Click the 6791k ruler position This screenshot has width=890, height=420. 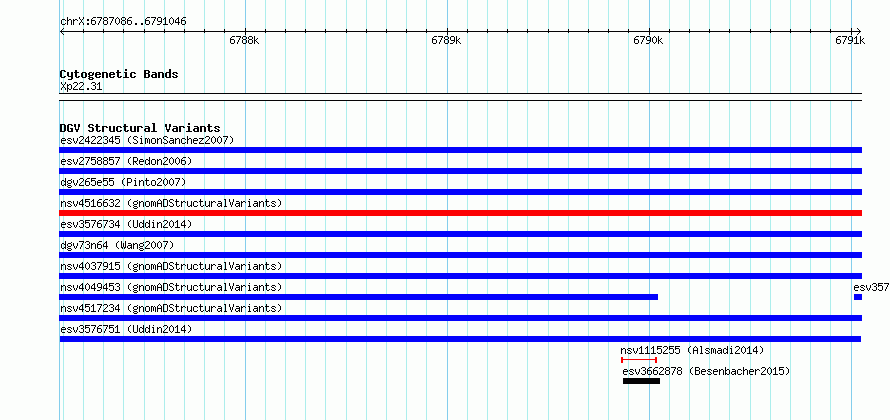coord(850,40)
